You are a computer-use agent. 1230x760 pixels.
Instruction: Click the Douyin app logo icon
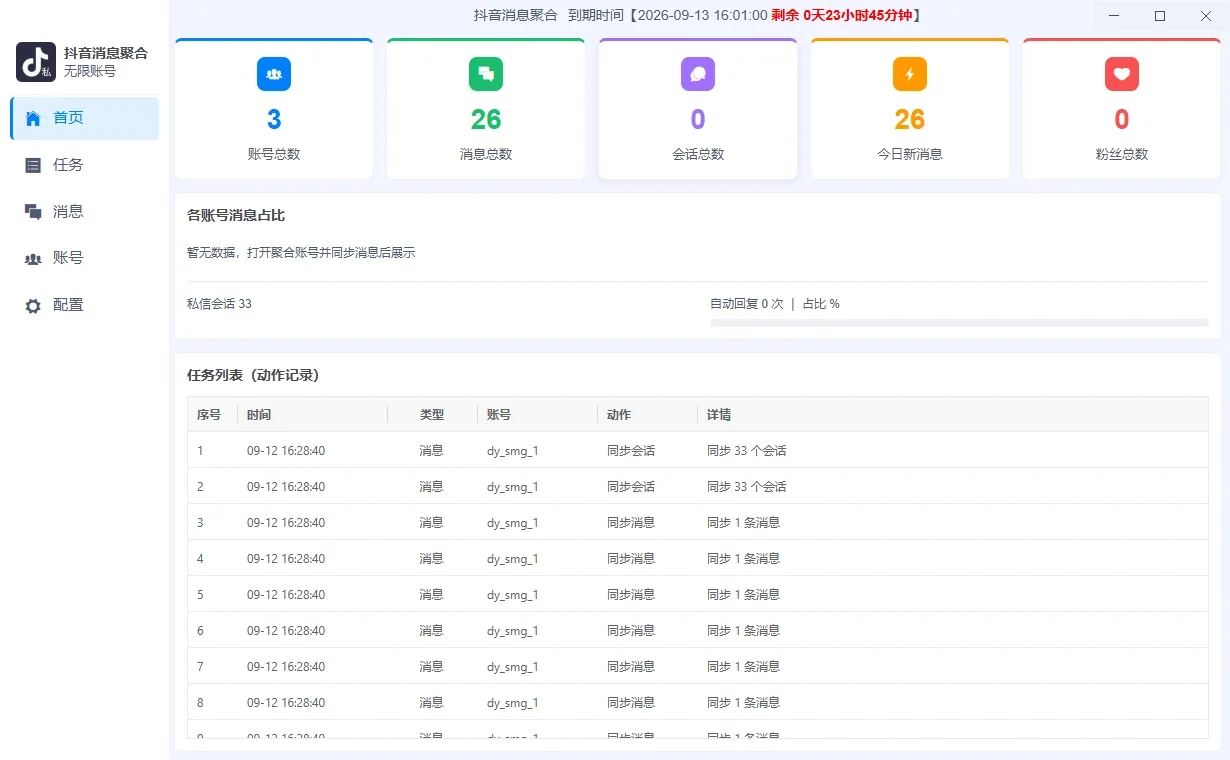coord(36,62)
